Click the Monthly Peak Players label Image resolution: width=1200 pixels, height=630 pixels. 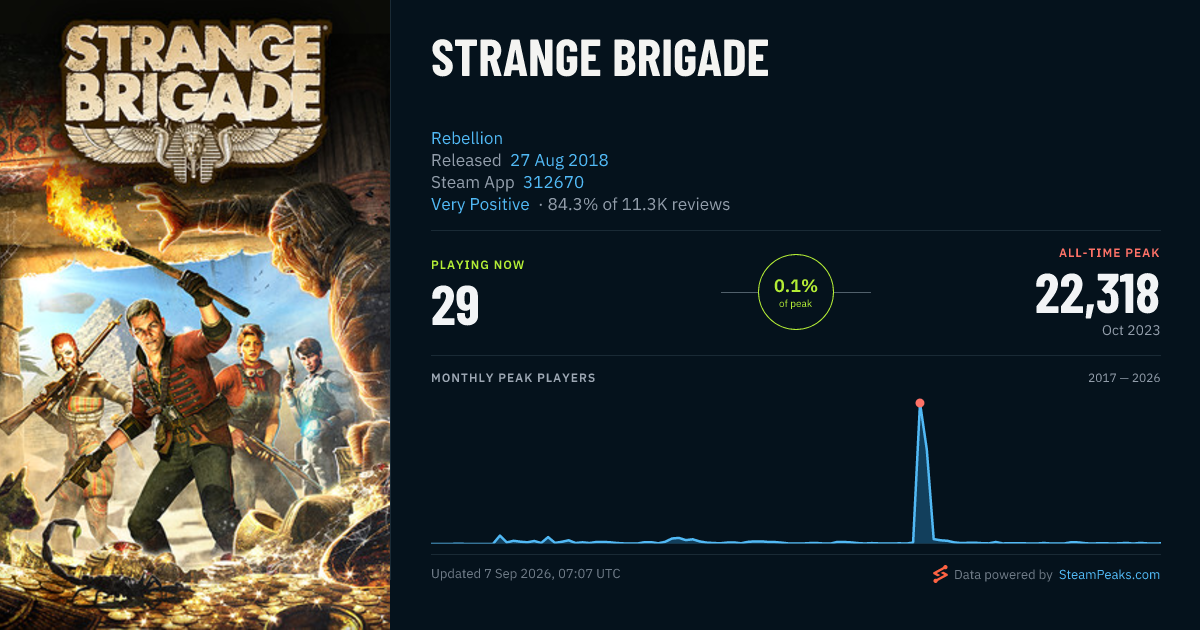pos(513,378)
